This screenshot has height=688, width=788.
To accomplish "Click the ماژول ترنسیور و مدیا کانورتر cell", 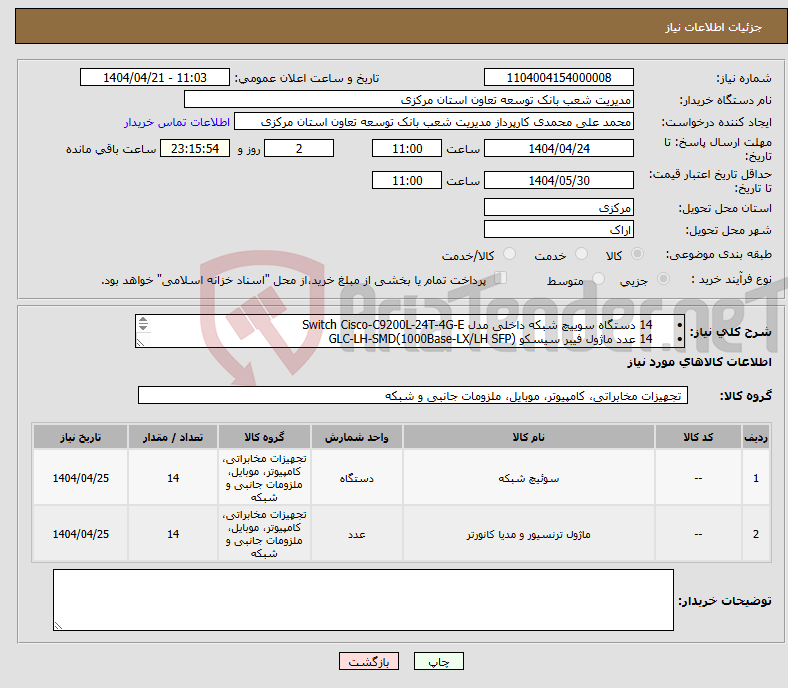I will tap(529, 534).
